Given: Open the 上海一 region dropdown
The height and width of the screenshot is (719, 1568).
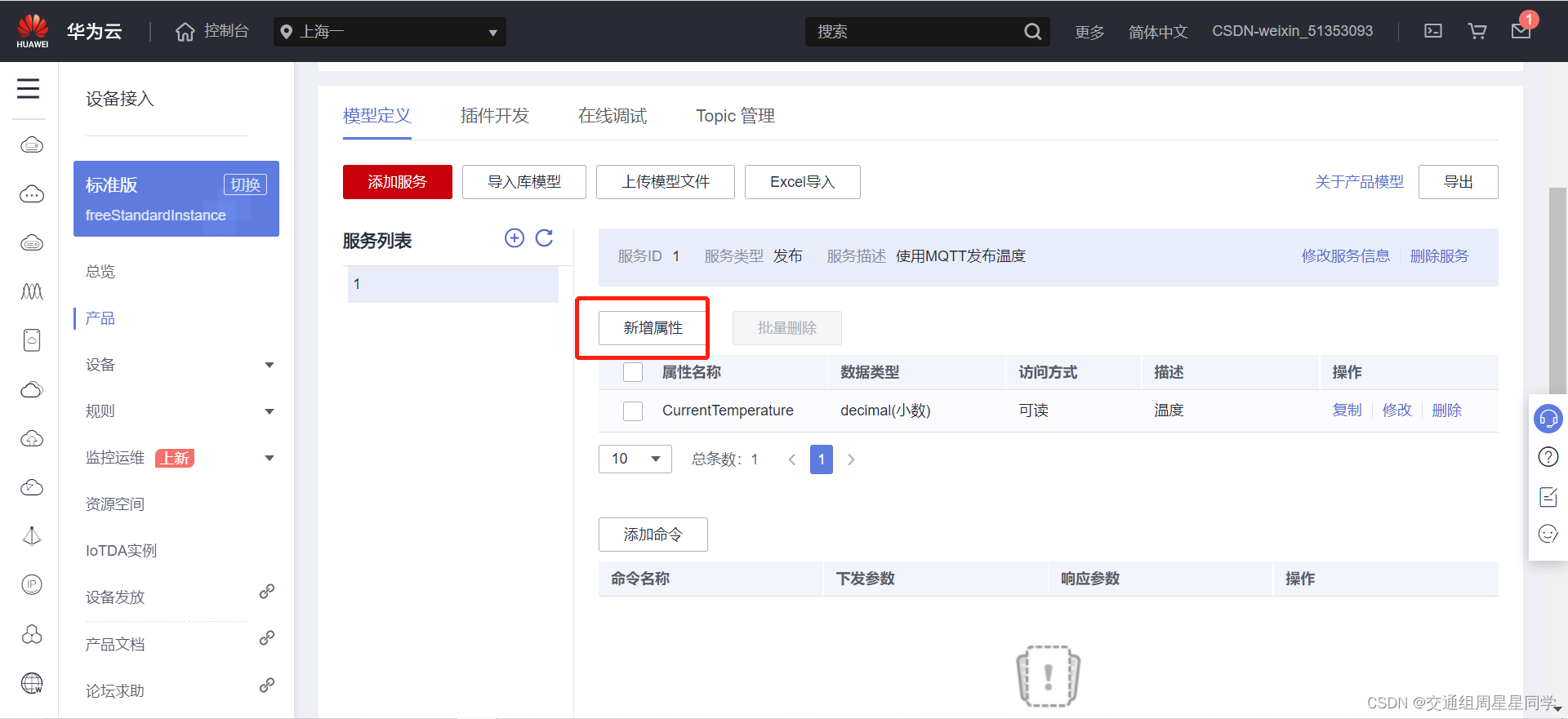Looking at the screenshot, I should pyautogui.click(x=390, y=32).
